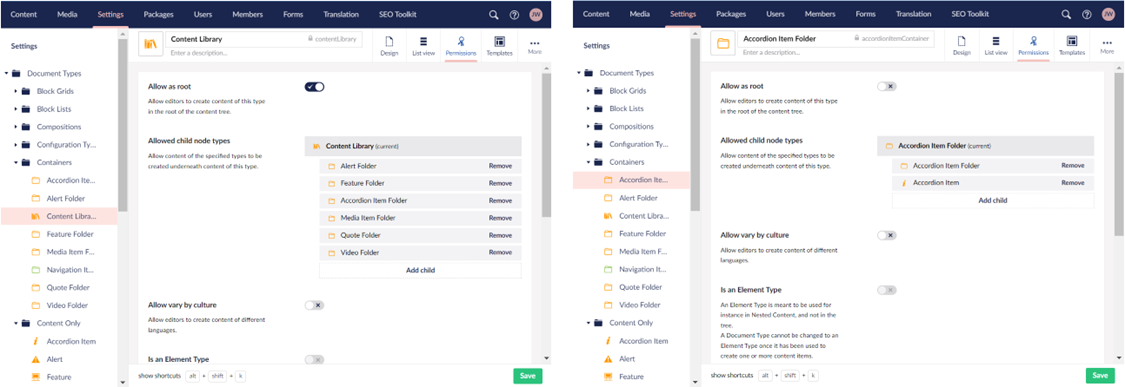Open search in the left window header
Screen dimensions: 1125x387
(x=494, y=14)
